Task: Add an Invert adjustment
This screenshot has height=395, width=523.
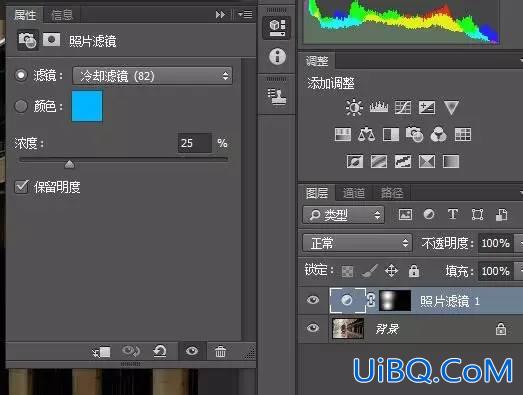Action: 355,162
